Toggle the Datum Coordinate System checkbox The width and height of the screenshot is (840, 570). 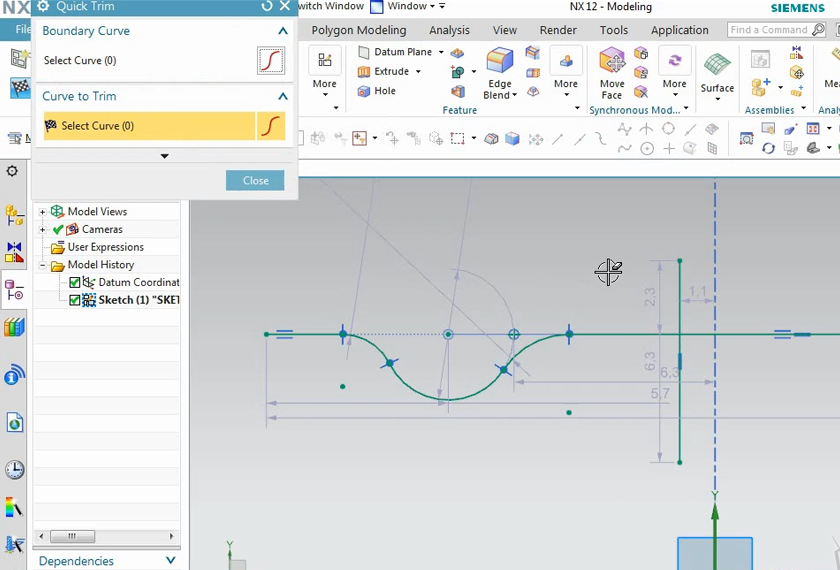tap(75, 283)
